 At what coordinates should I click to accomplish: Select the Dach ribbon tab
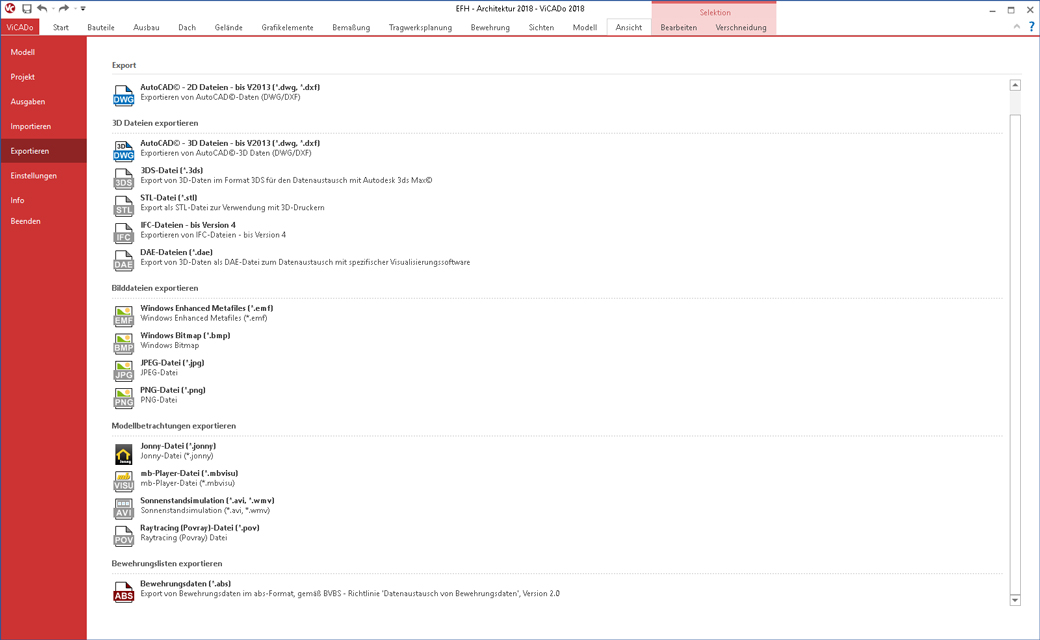pos(187,27)
